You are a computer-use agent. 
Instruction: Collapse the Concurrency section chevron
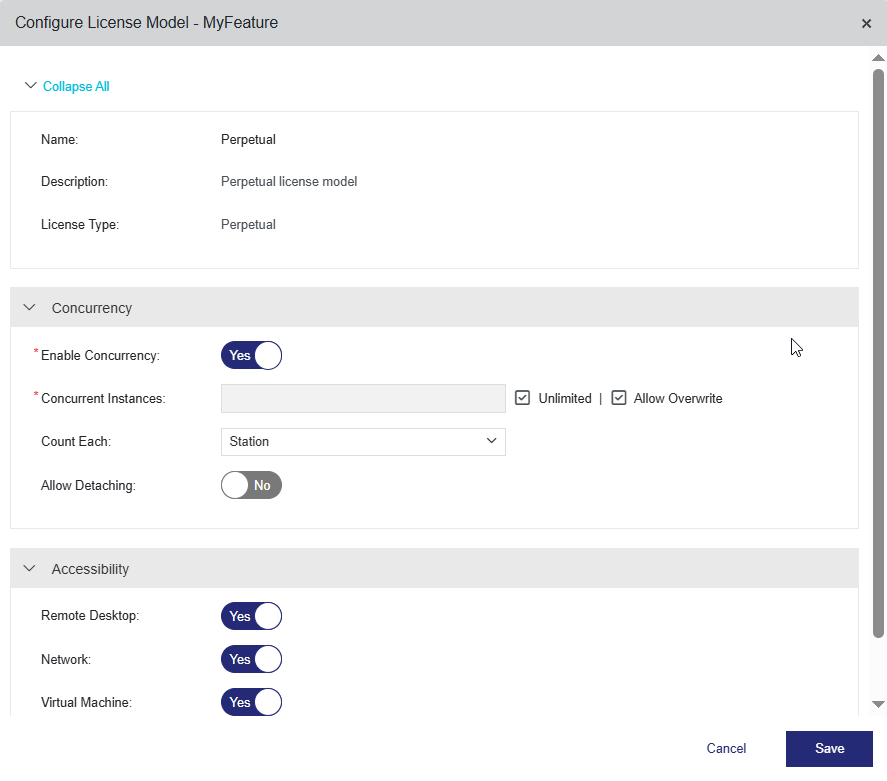tap(29, 308)
